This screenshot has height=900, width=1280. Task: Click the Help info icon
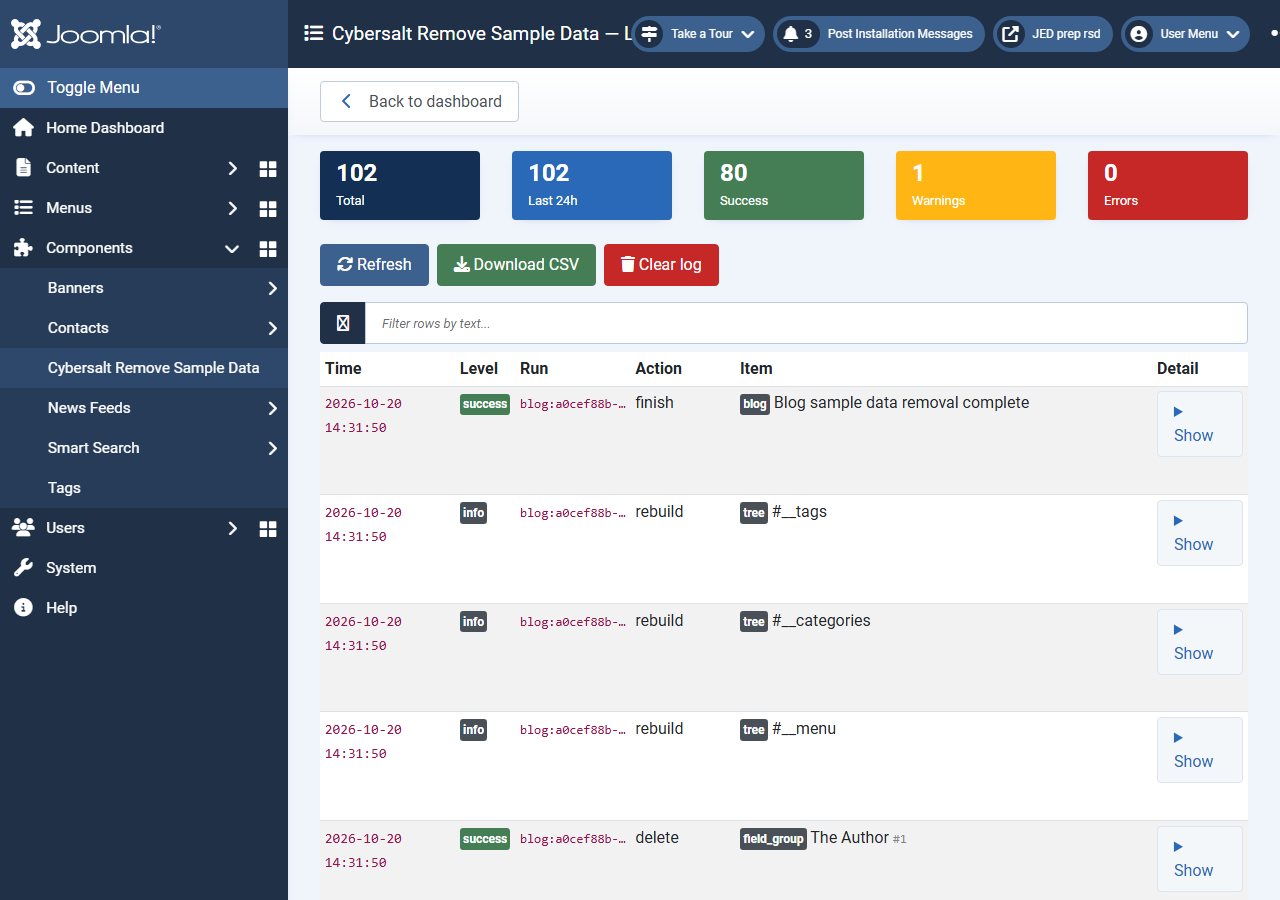[x=23, y=608]
